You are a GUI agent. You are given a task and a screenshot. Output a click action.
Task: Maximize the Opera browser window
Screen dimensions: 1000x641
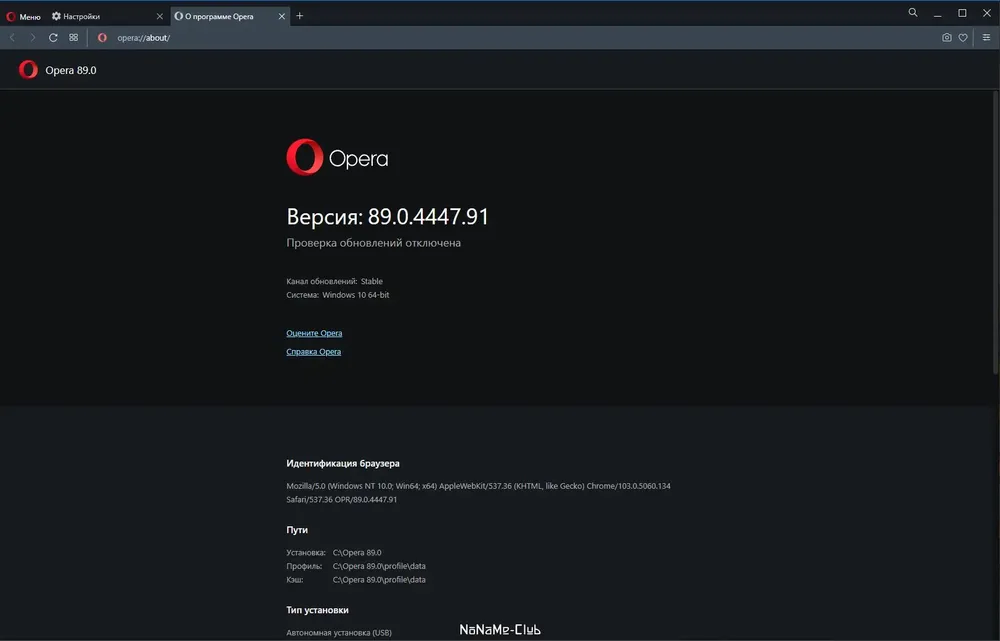(x=962, y=13)
